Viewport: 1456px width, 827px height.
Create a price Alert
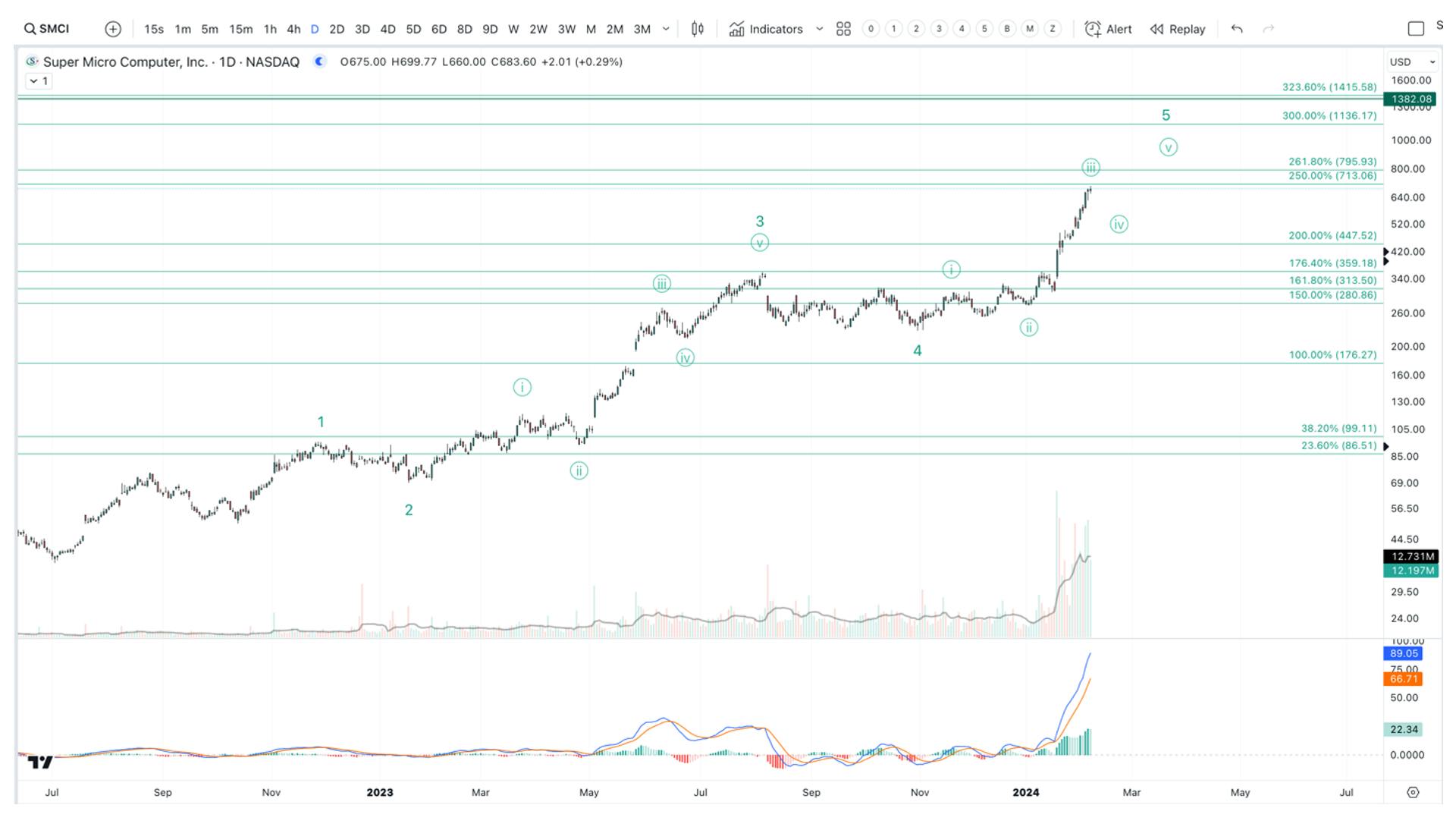(x=1108, y=29)
